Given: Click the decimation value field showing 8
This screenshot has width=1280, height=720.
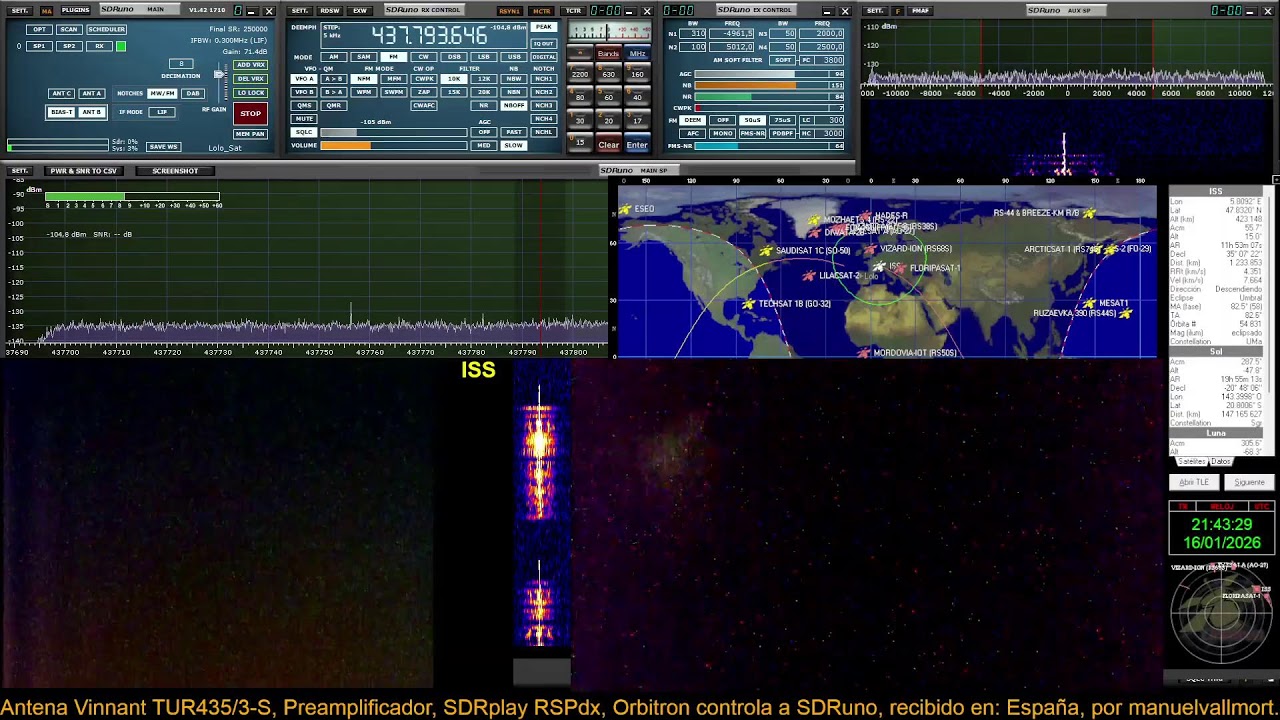Looking at the screenshot, I should pyautogui.click(x=181, y=64).
